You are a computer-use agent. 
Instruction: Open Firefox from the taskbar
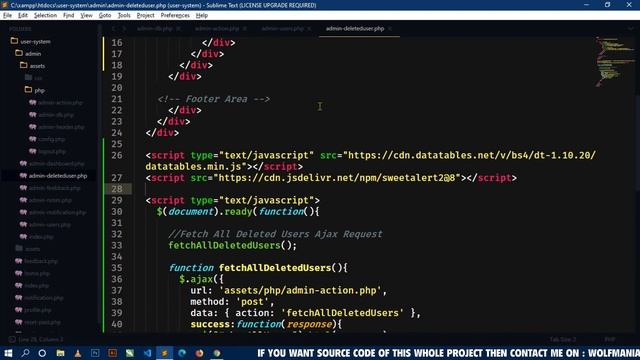(x=200, y=353)
